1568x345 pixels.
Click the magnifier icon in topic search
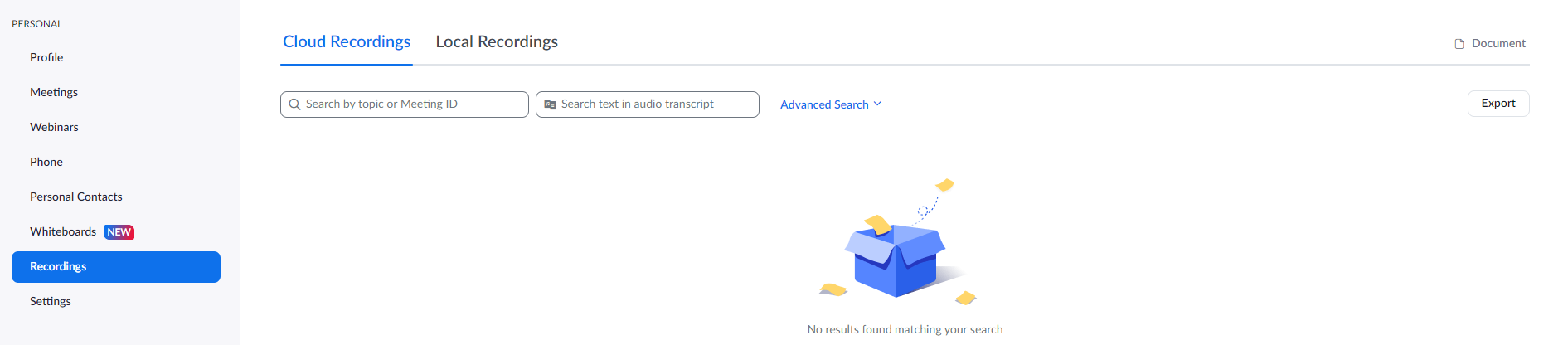pos(294,104)
